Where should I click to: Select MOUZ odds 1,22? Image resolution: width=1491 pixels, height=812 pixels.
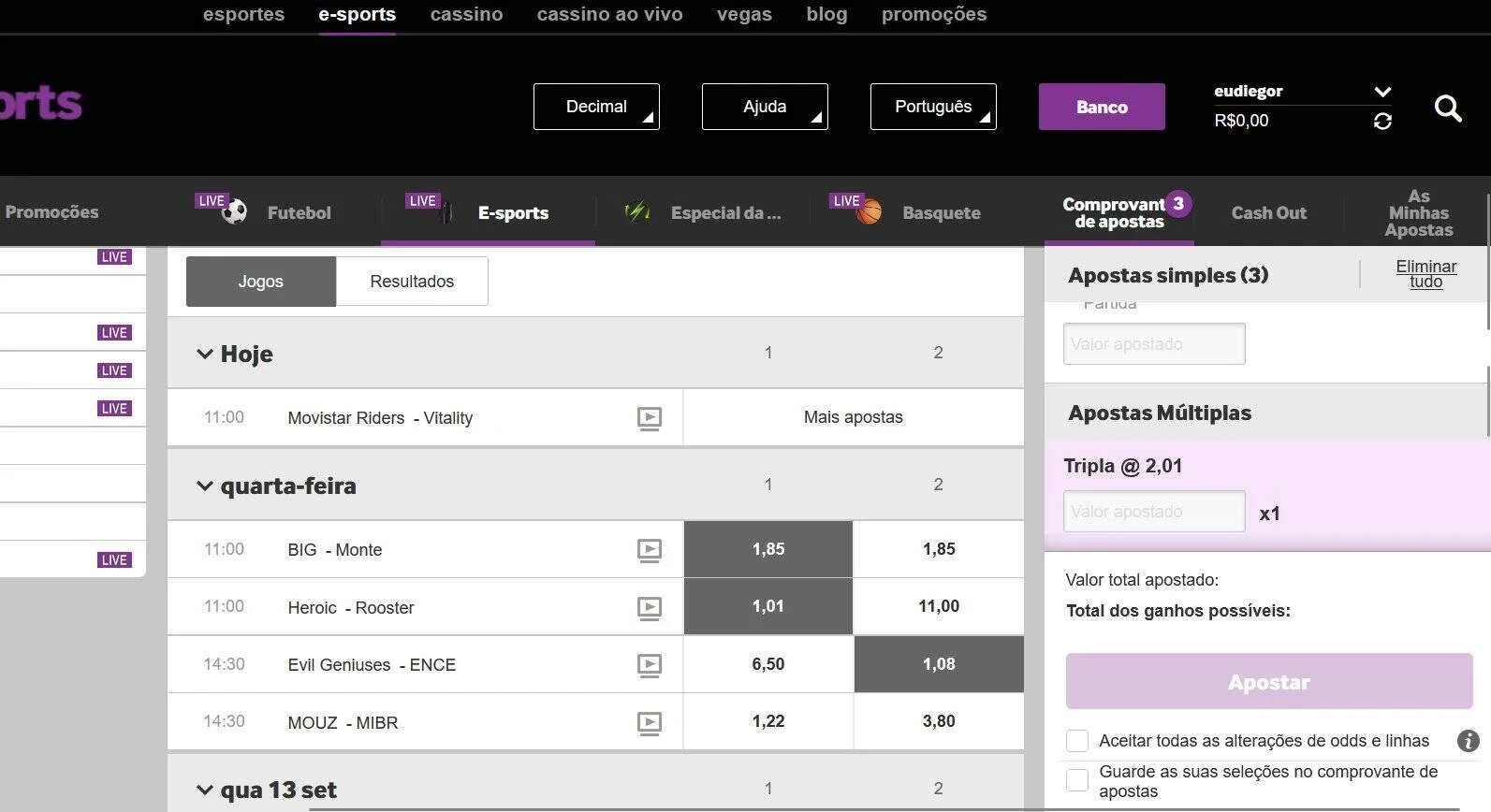[768, 721]
